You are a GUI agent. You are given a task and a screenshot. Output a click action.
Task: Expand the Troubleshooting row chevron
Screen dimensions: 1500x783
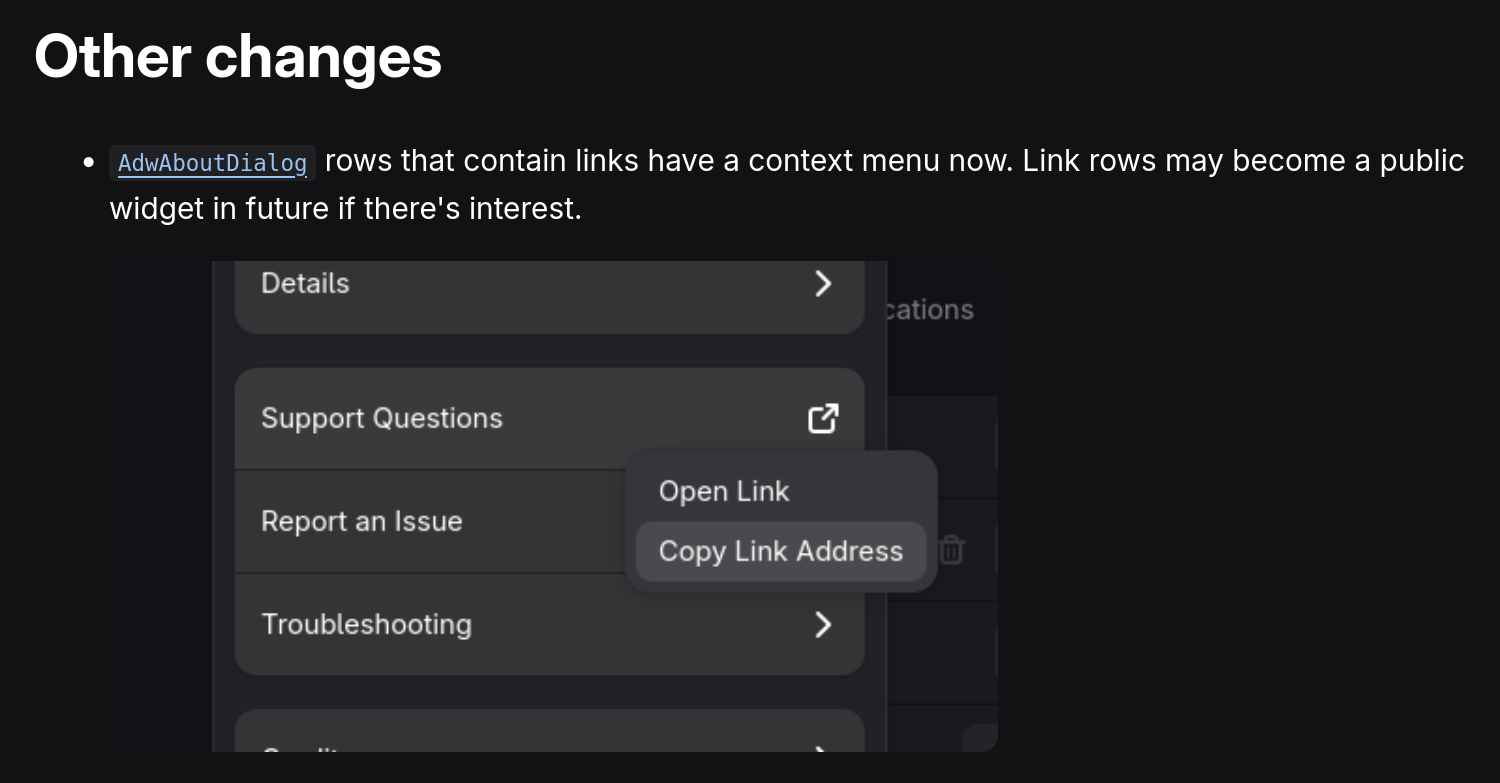point(823,625)
